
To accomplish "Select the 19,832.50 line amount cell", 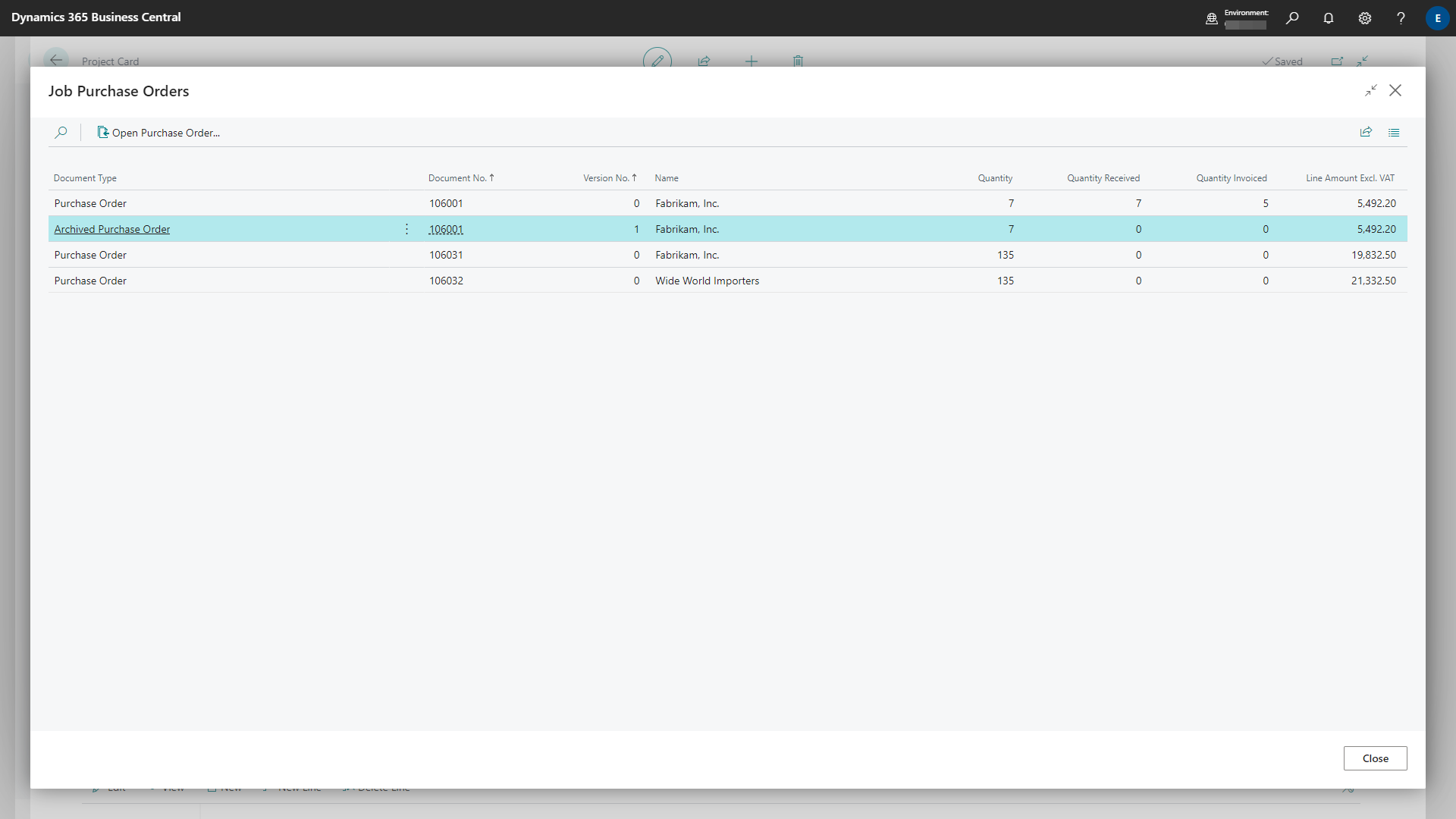I will tap(1373, 255).
